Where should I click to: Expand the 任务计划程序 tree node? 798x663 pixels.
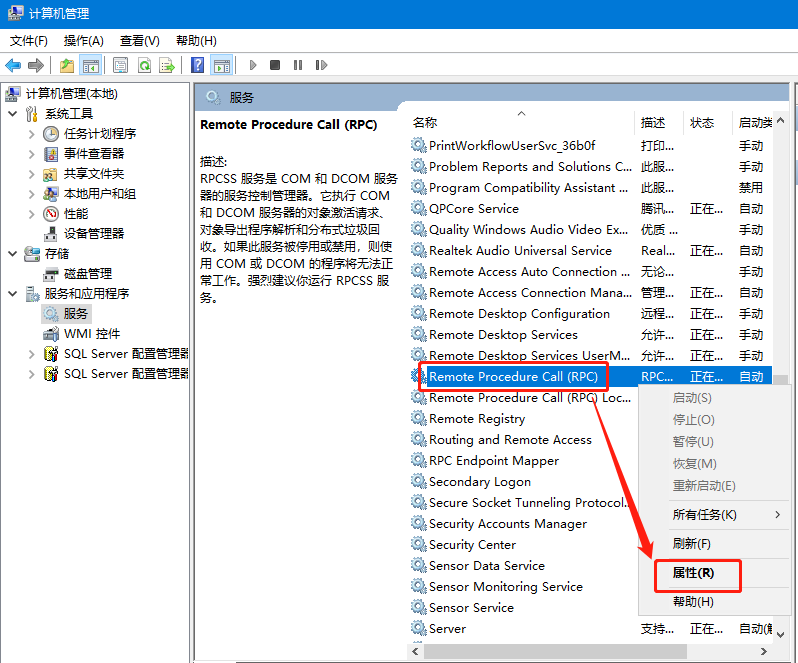[32, 134]
